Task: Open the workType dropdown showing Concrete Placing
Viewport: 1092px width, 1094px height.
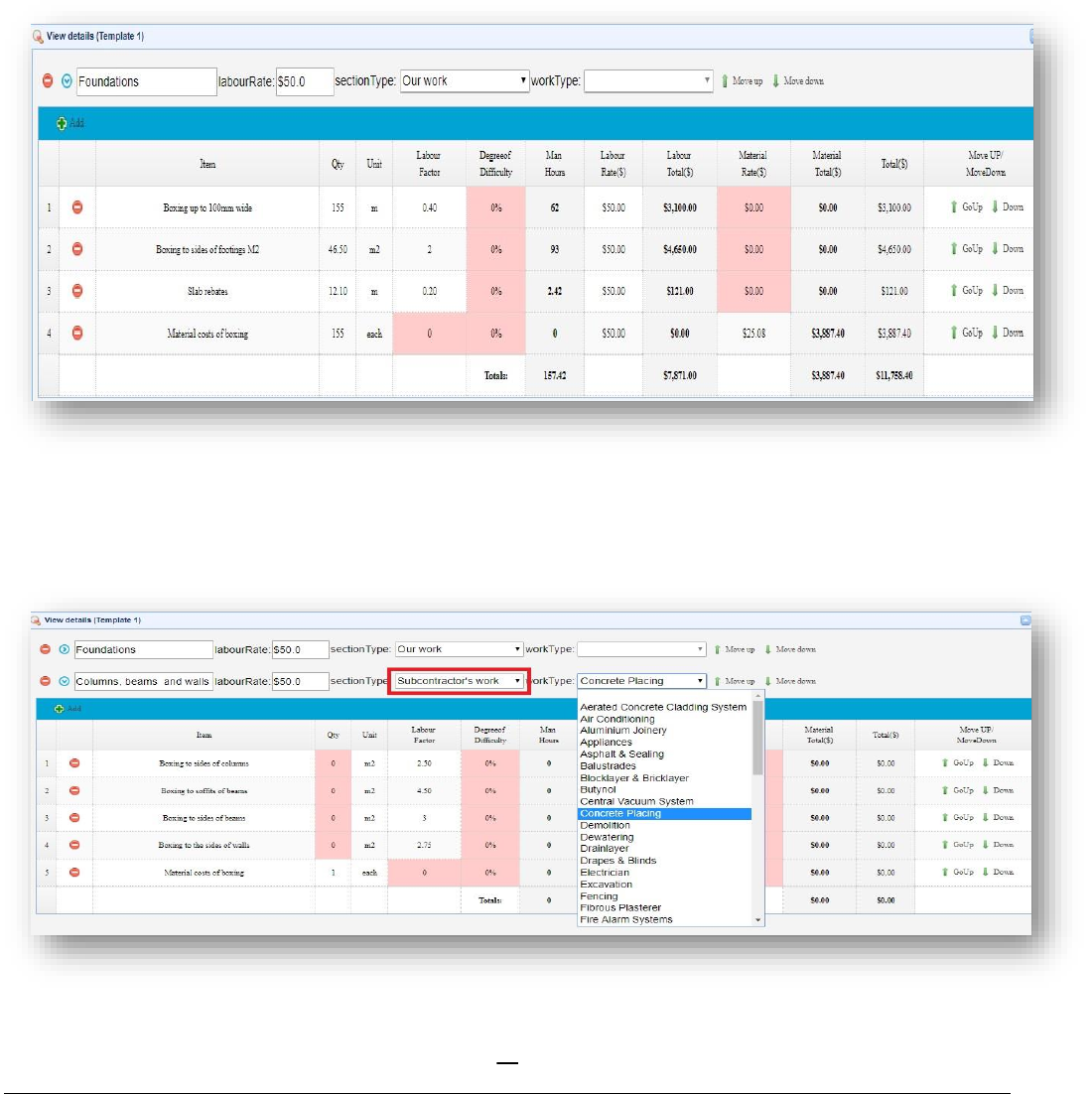Action: [642, 681]
